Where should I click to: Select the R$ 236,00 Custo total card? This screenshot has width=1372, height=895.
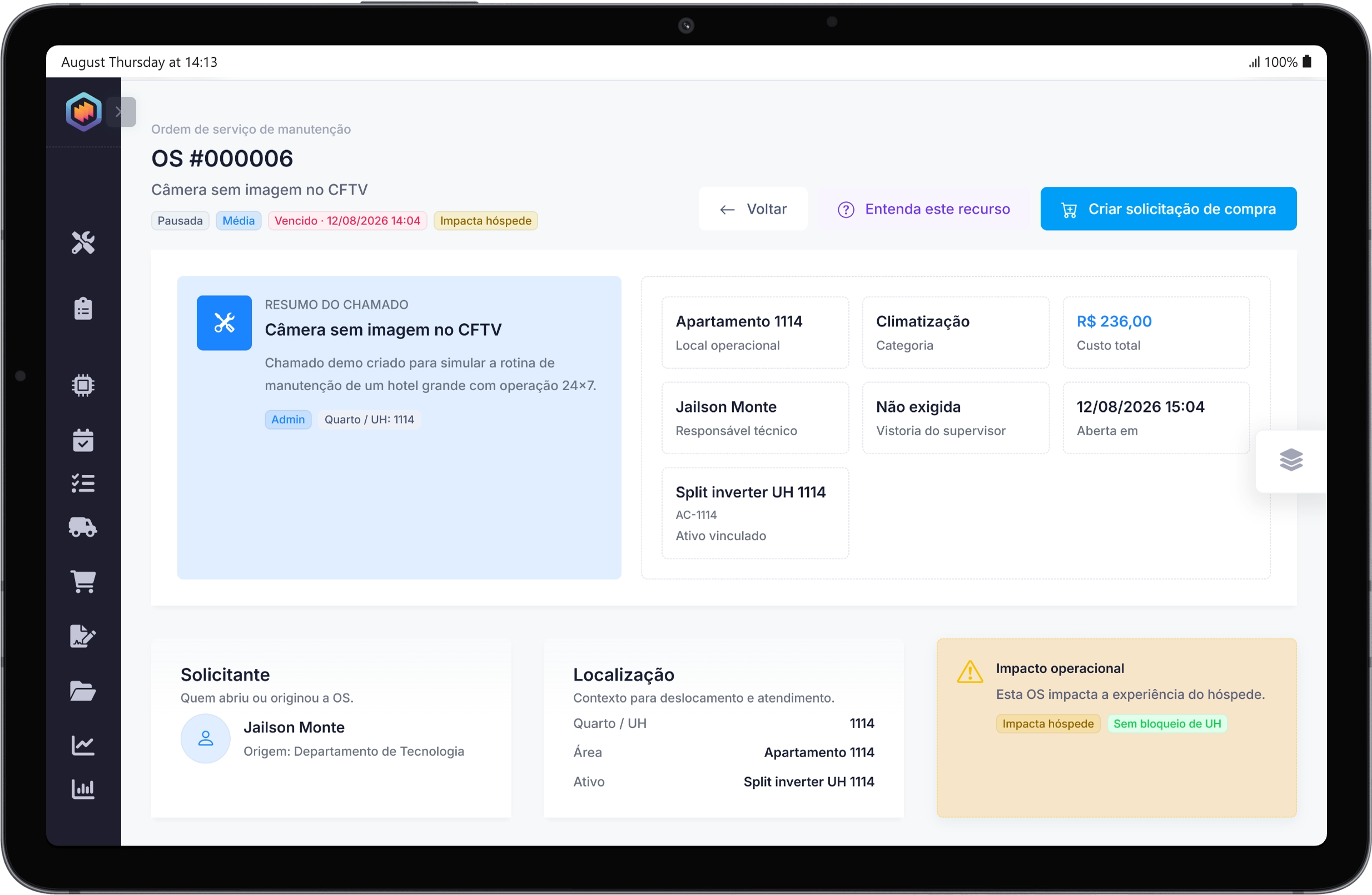[1156, 332]
